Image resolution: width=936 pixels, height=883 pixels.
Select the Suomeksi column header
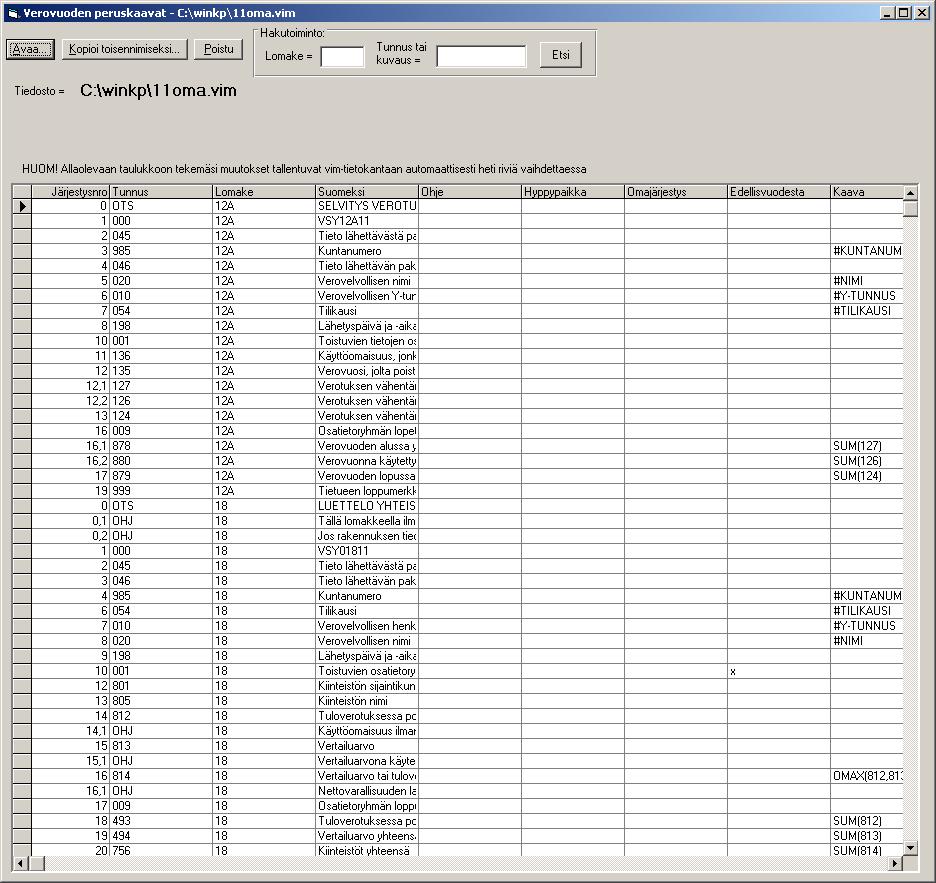pos(367,192)
